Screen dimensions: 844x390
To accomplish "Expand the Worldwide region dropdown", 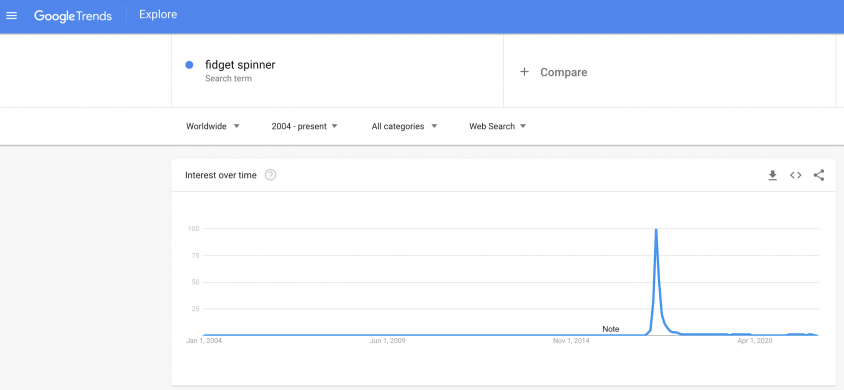I will [213, 126].
